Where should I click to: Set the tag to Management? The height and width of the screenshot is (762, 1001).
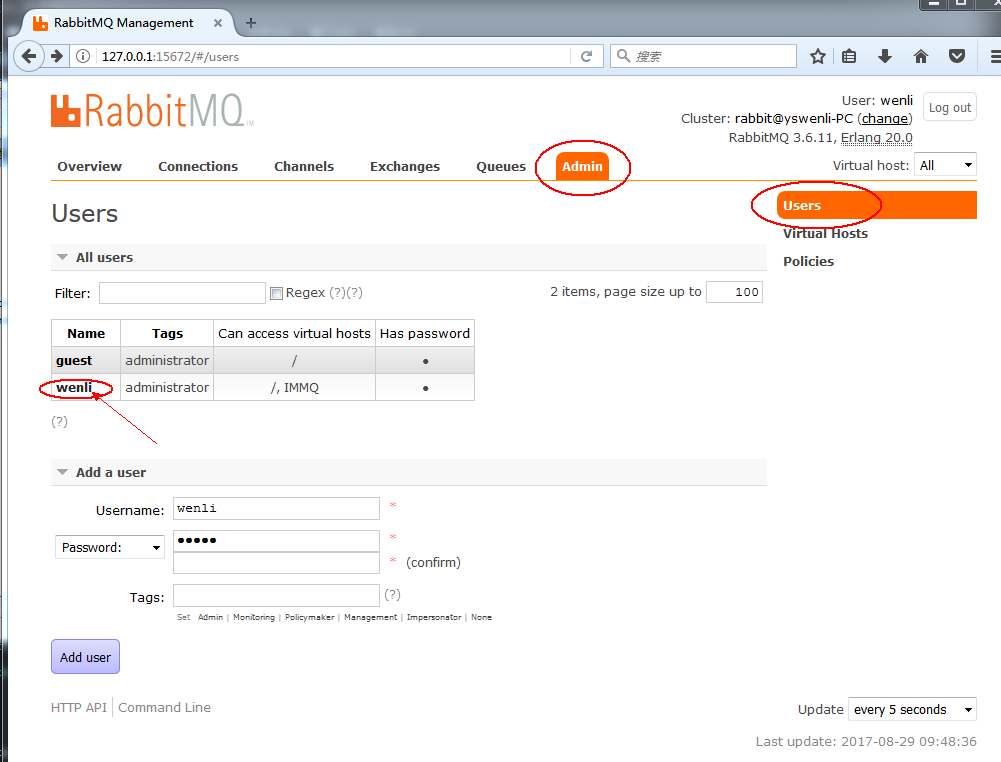(x=370, y=617)
